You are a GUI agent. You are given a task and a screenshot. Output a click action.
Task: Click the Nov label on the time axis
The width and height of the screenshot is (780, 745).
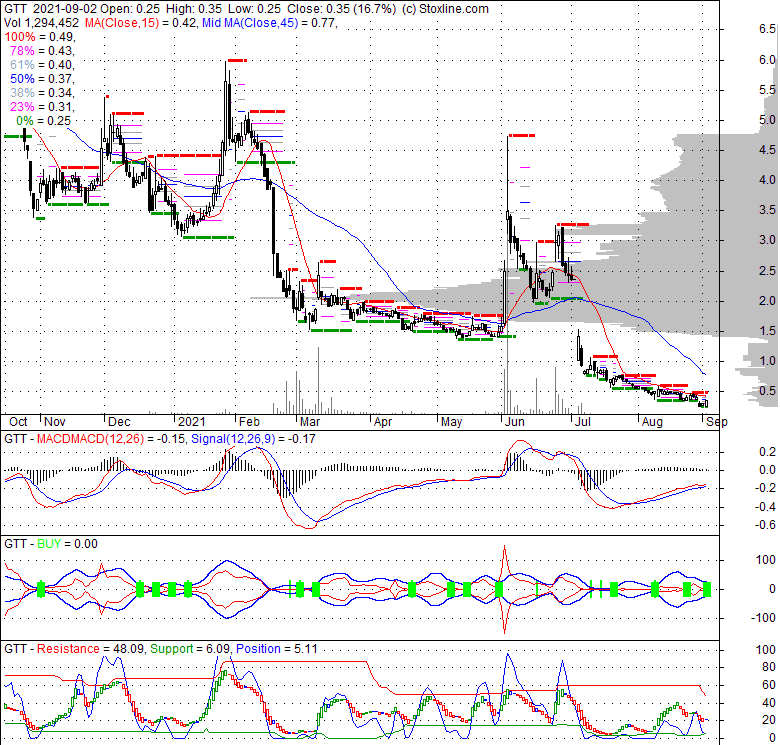(54, 422)
